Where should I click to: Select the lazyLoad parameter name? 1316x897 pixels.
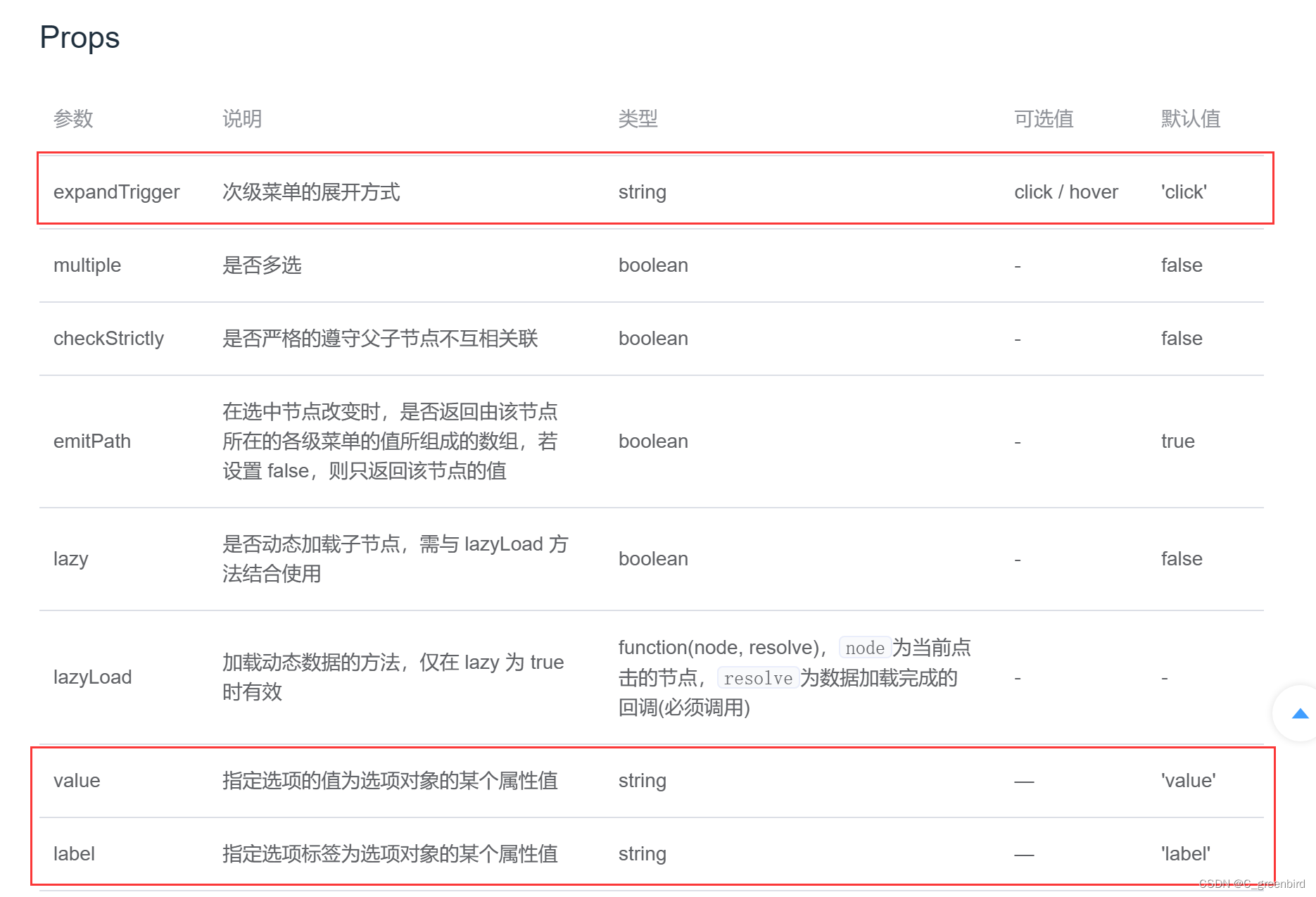pyautogui.click(x=93, y=677)
